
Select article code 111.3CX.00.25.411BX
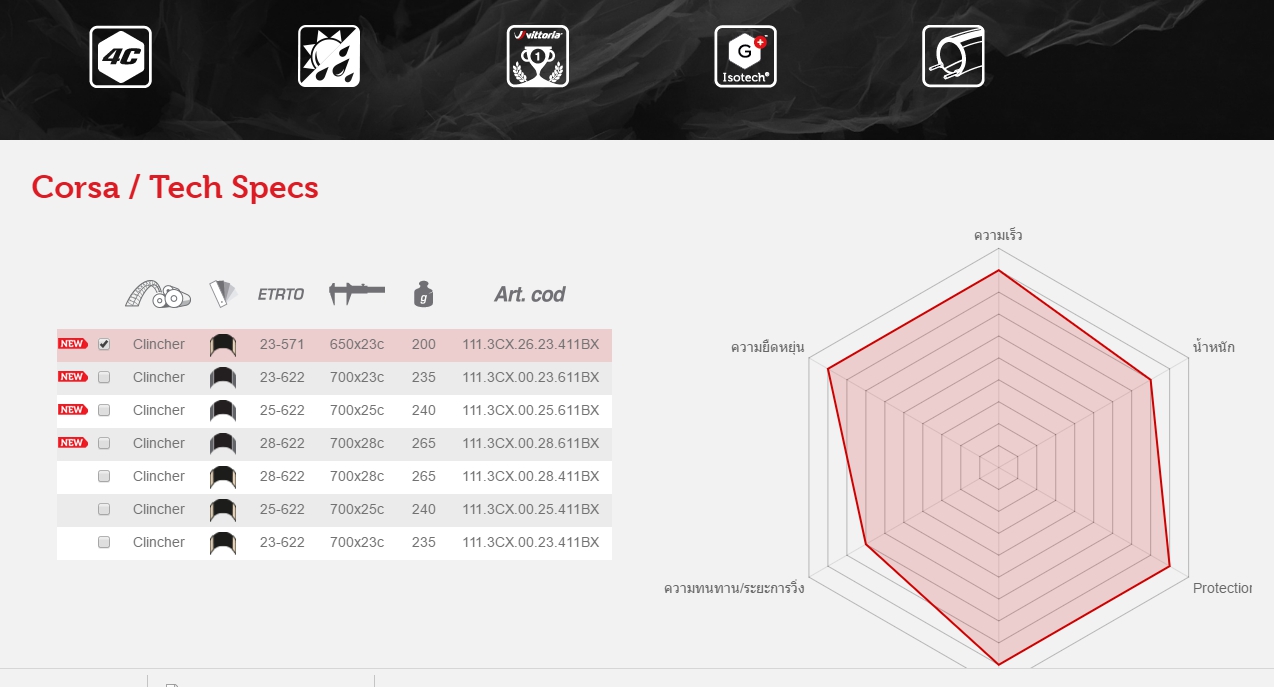[531, 509]
